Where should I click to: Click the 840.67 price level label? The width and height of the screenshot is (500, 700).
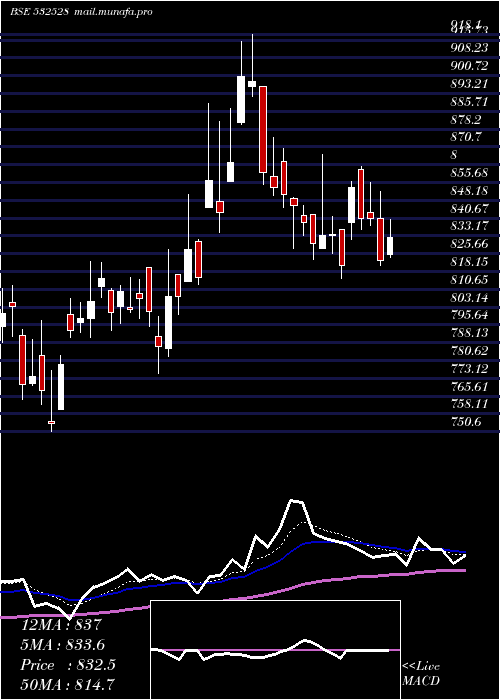tap(468, 208)
